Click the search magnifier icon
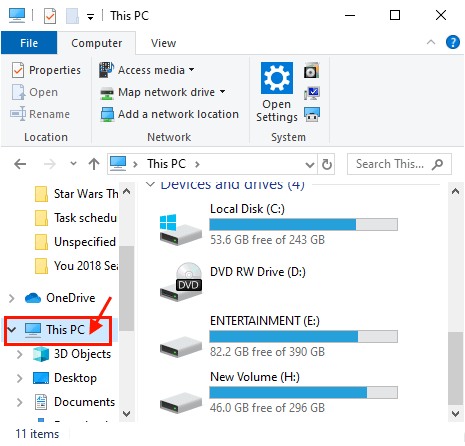 tap(437, 164)
